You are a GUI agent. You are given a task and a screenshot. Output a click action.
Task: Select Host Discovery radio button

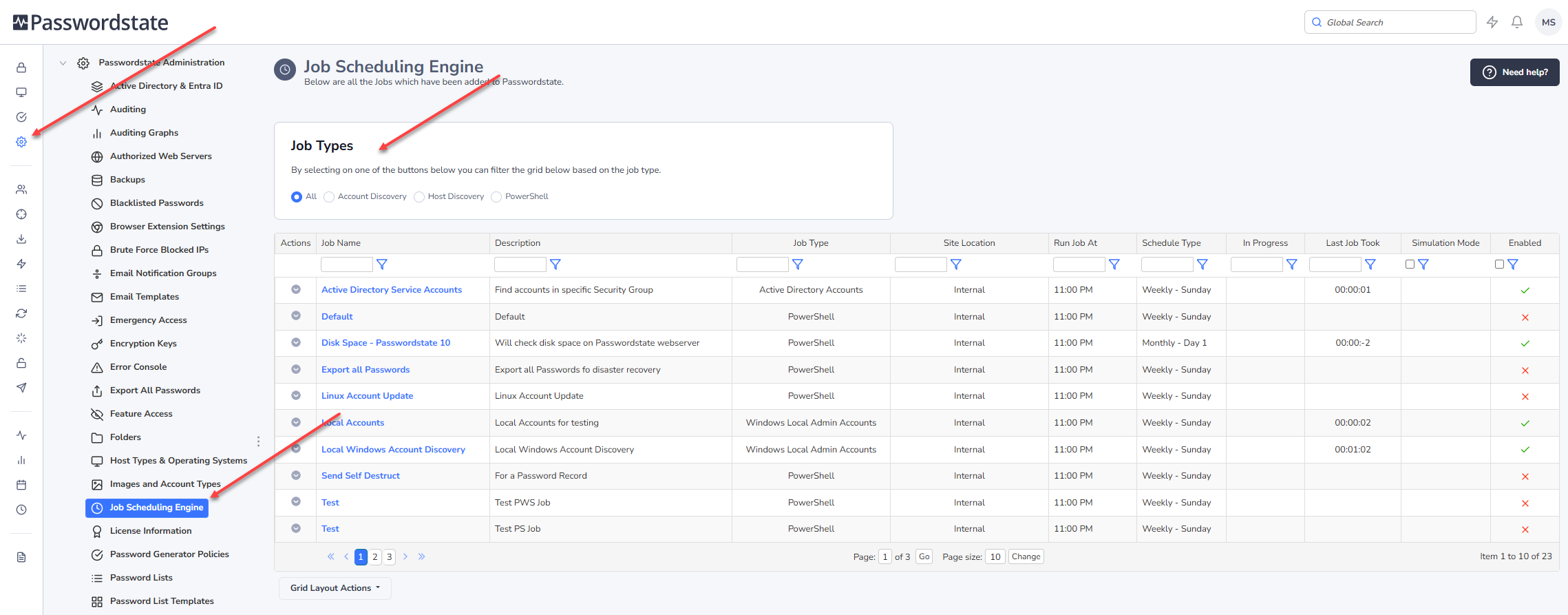point(419,197)
